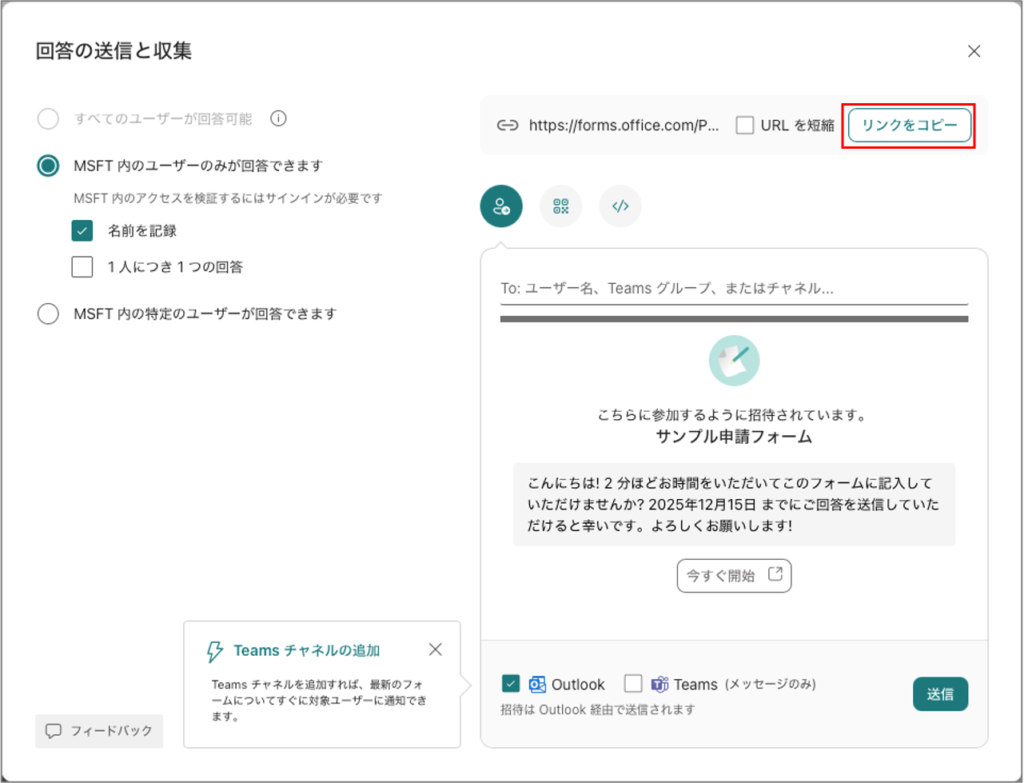The width and height of the screenshot is (1024, 783).
Task: Open the QR code sharing option
Action: click(x=560, y=206)
